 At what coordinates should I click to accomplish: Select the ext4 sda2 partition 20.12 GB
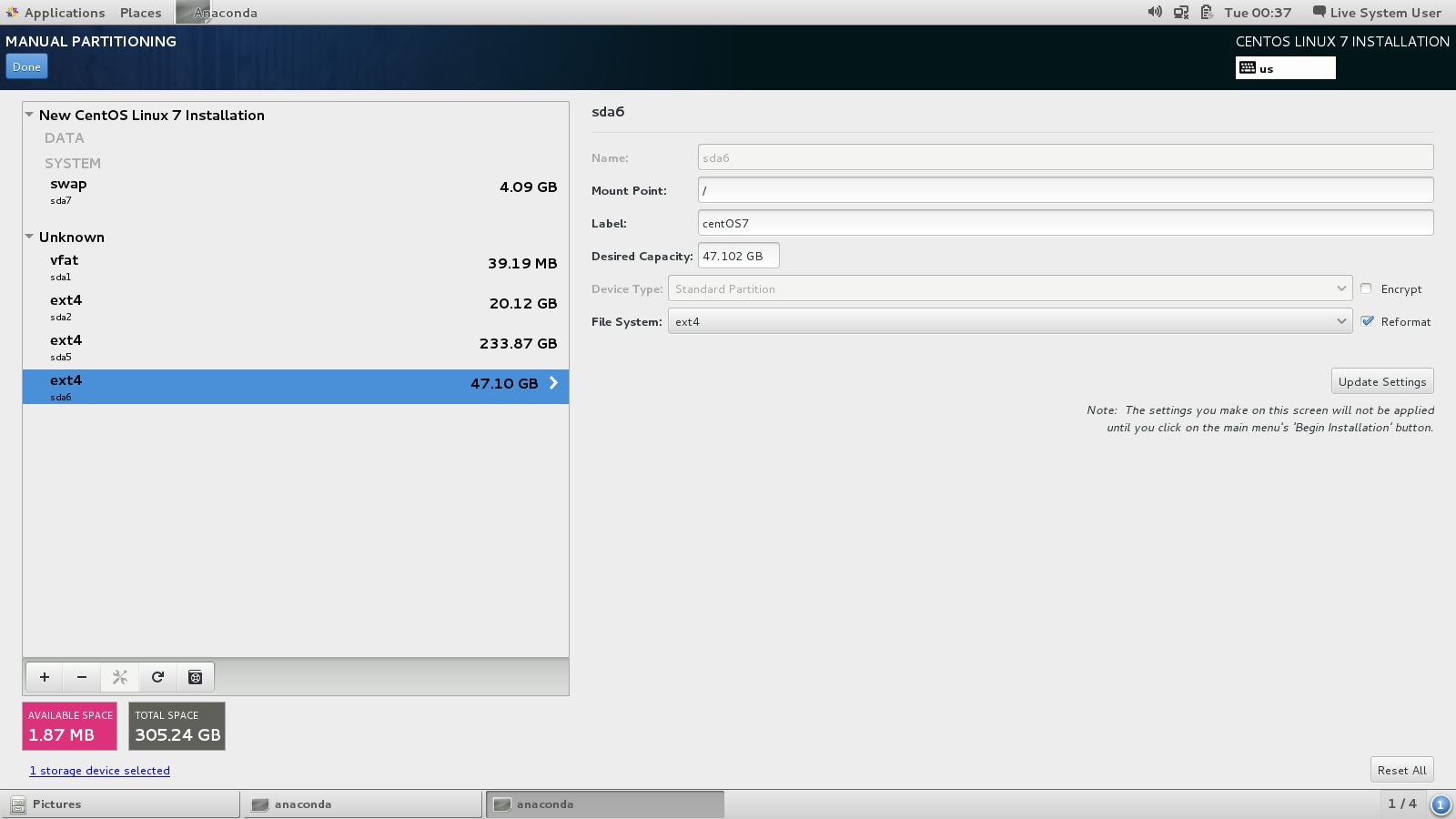[296, 307]
